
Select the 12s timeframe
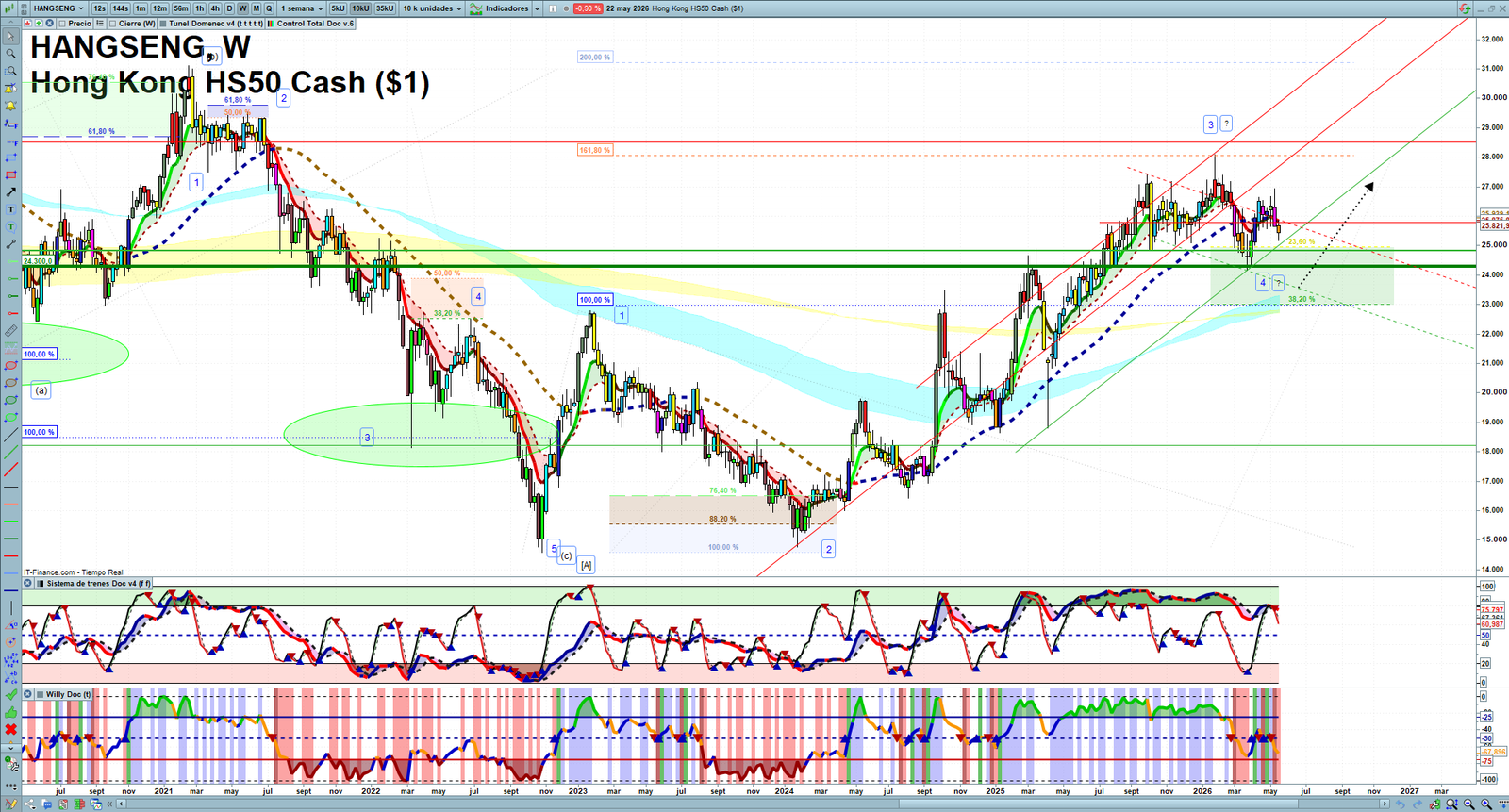99,8
